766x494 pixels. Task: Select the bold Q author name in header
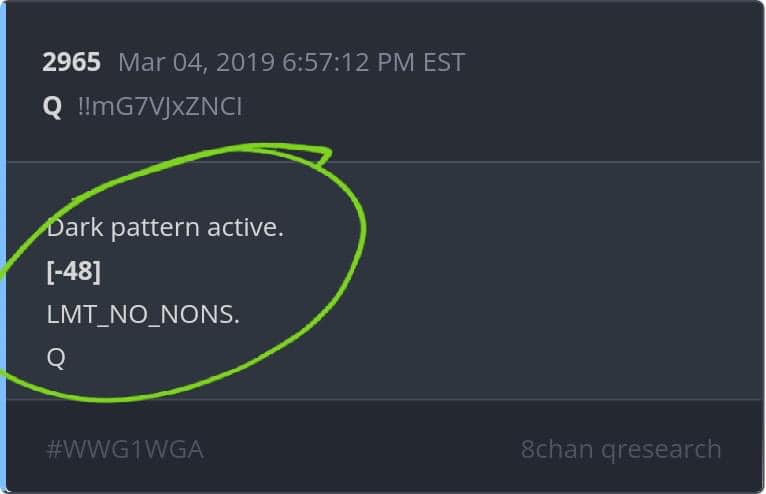coord(53,106)
